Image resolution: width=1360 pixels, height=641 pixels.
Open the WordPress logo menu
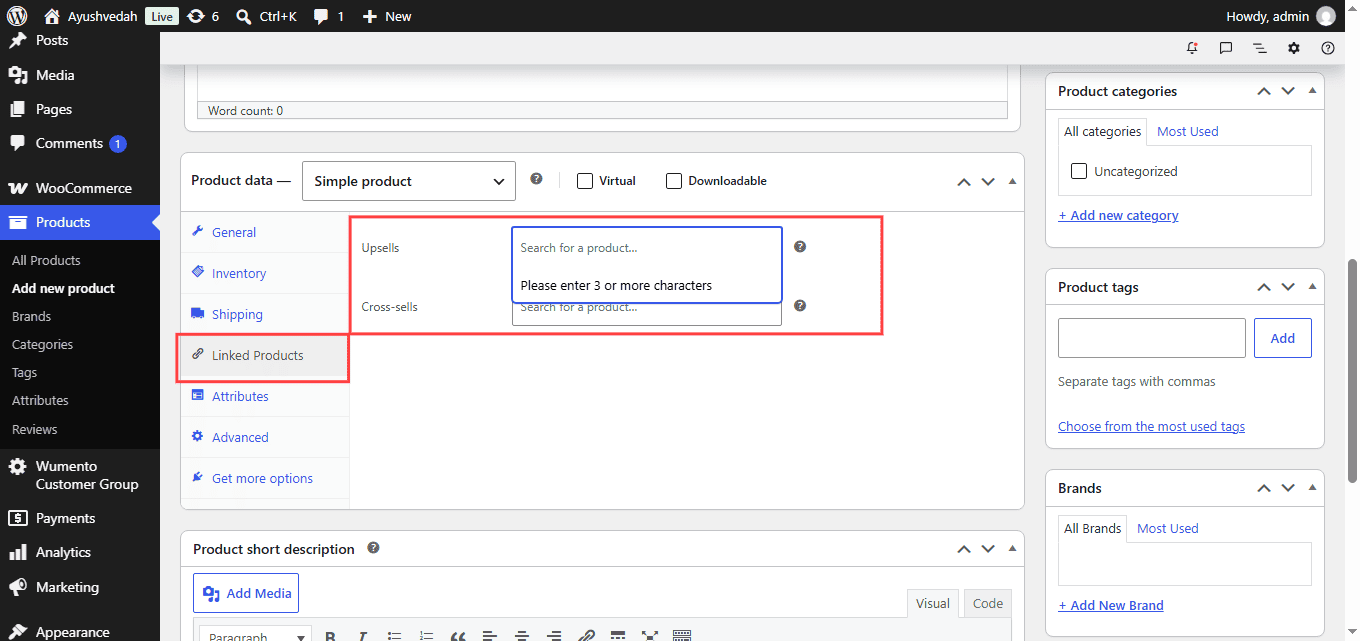point(17,16)
